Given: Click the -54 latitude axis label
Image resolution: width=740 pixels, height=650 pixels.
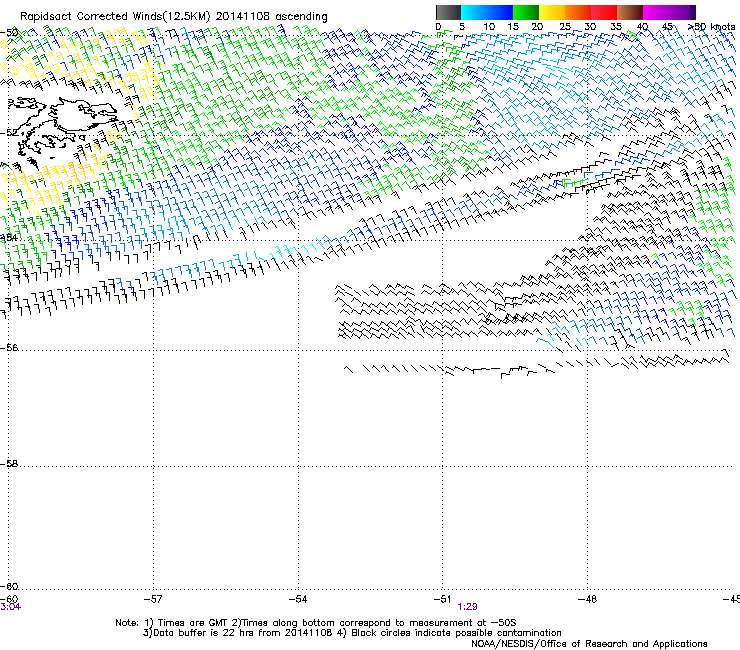Looking at the screenshot, I should pos(8,237).
